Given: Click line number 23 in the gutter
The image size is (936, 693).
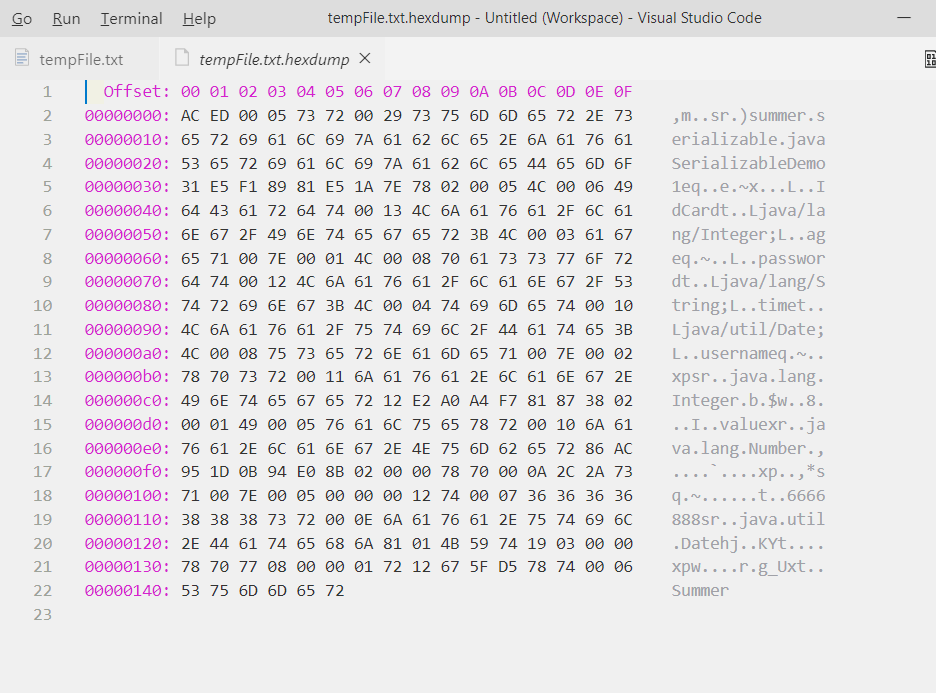Looking at the screenshot, I should 42,614.
